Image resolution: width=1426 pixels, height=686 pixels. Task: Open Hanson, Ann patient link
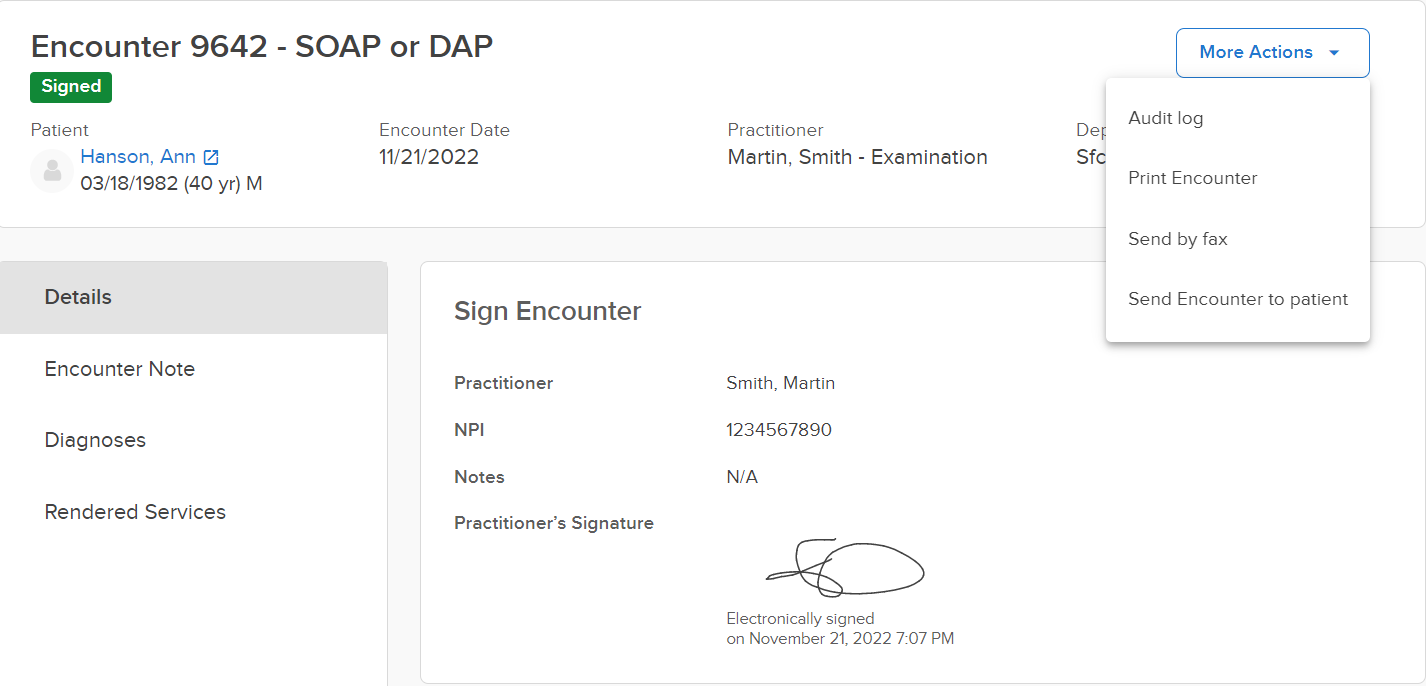click(138, 157)
